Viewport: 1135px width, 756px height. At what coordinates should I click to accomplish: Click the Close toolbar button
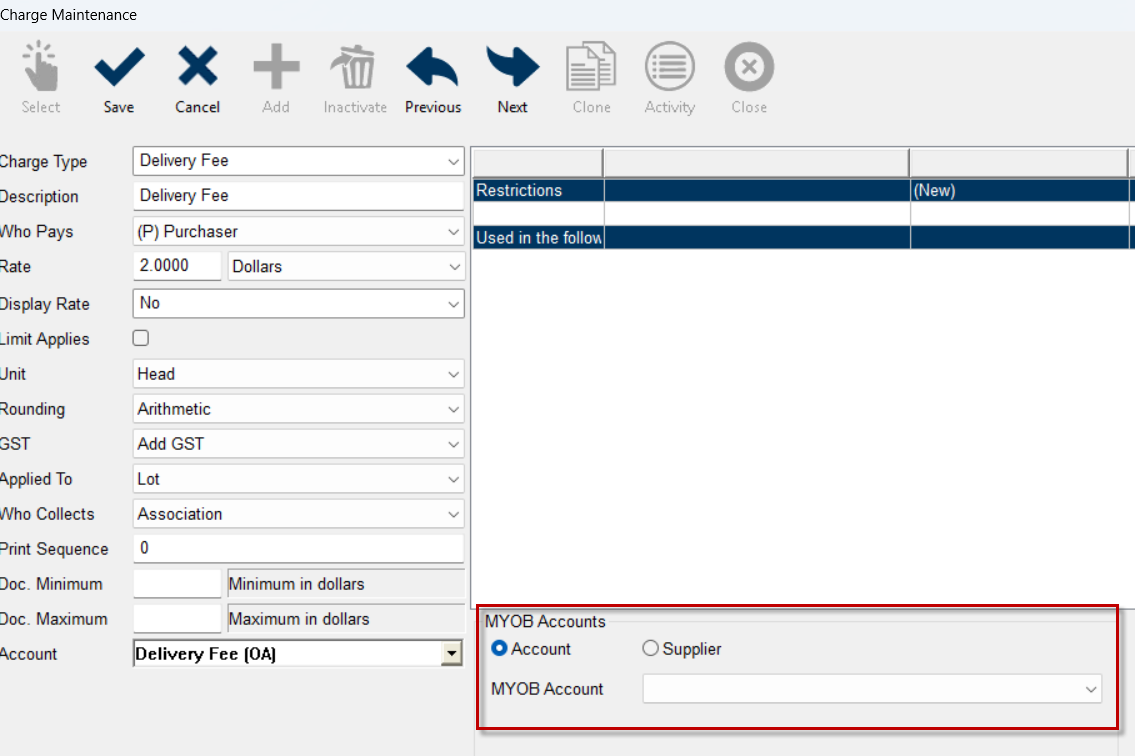click(x=748, y=70)
